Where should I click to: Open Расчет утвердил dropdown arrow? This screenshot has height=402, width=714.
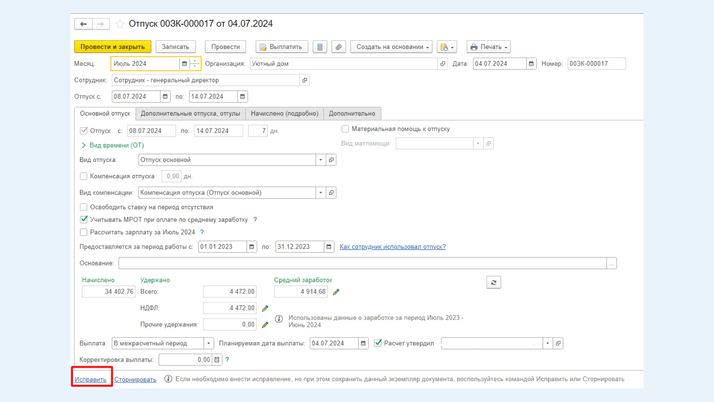[x=547, y=343]
